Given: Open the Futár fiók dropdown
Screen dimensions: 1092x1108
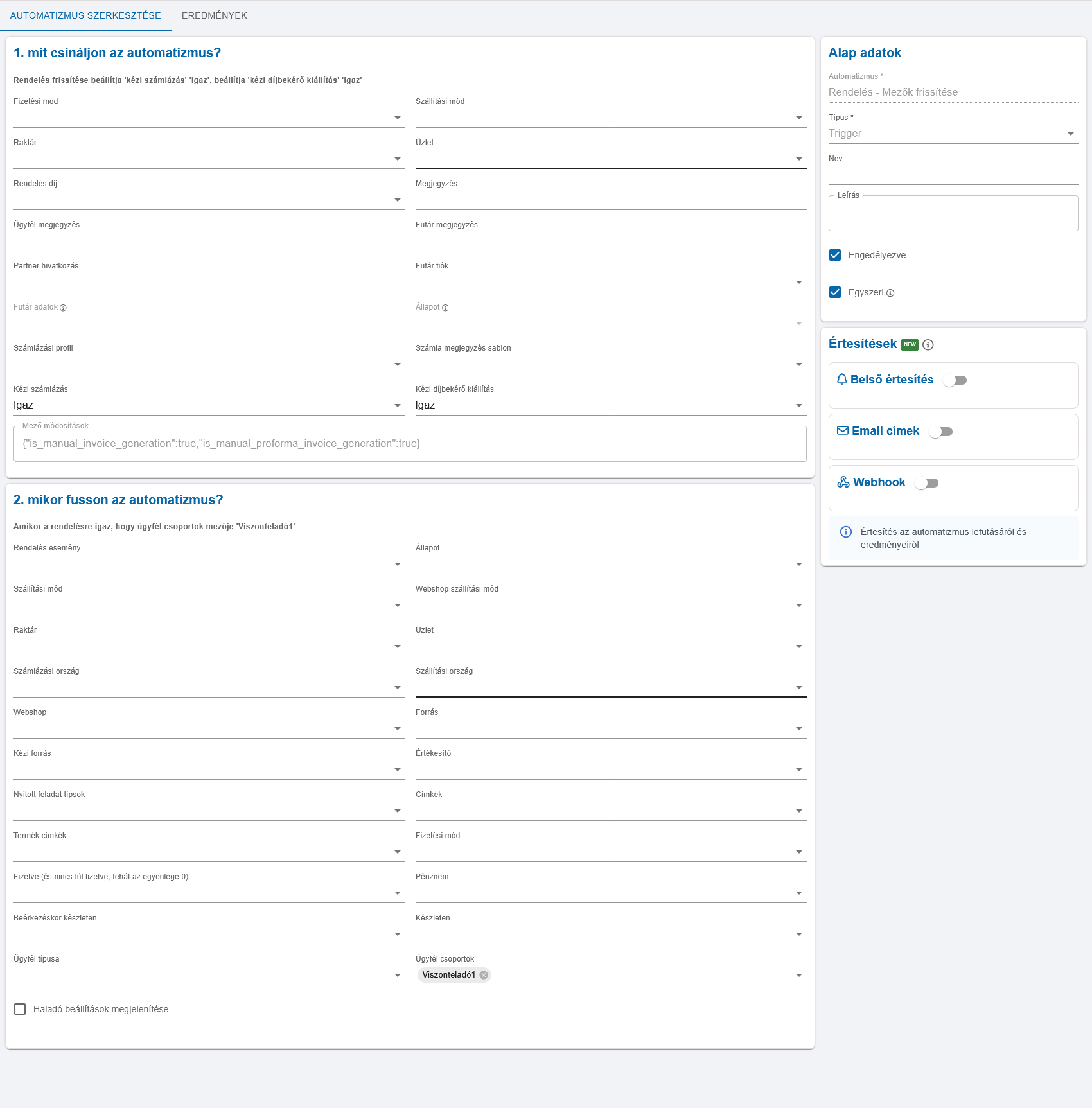Looking at the screenshot, I should click(x=611, y=282).
